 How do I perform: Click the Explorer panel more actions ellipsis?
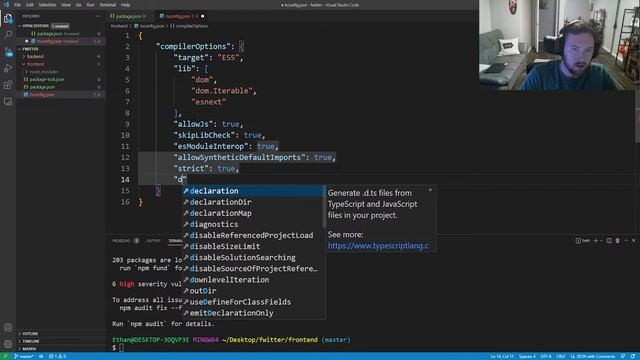[98, 16]
